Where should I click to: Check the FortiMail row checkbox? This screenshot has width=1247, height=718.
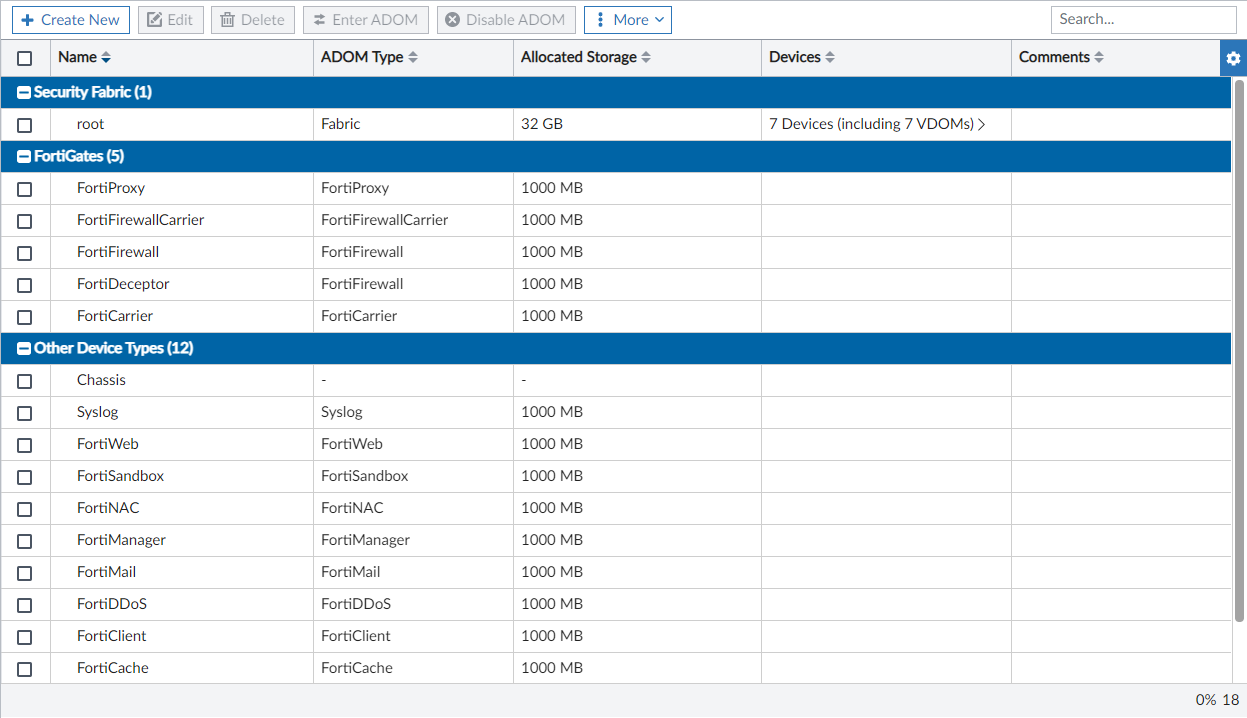coord(25,573)
